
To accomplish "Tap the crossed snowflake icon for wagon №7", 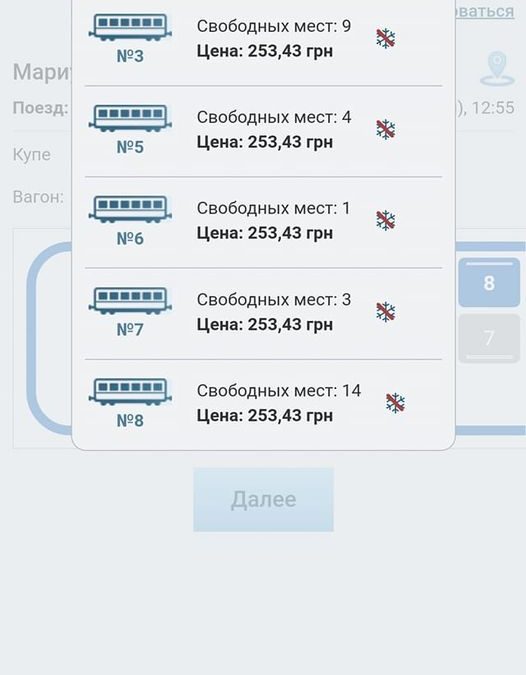I will [386, 312].
